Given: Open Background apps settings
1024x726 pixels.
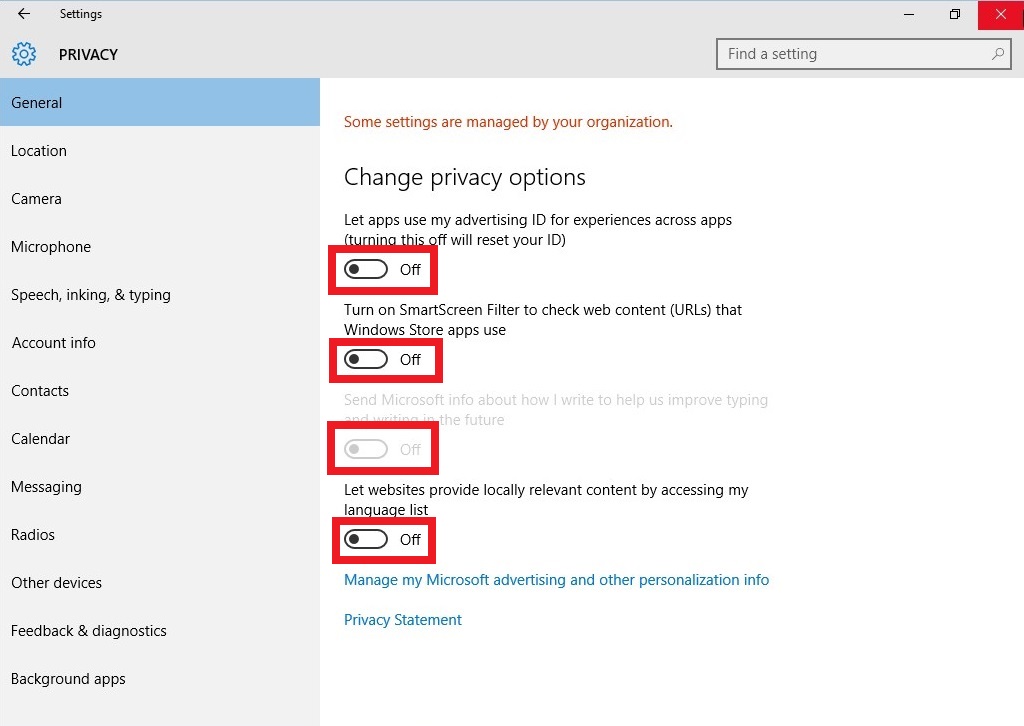Looking at the screenshot, I should 68,679.
